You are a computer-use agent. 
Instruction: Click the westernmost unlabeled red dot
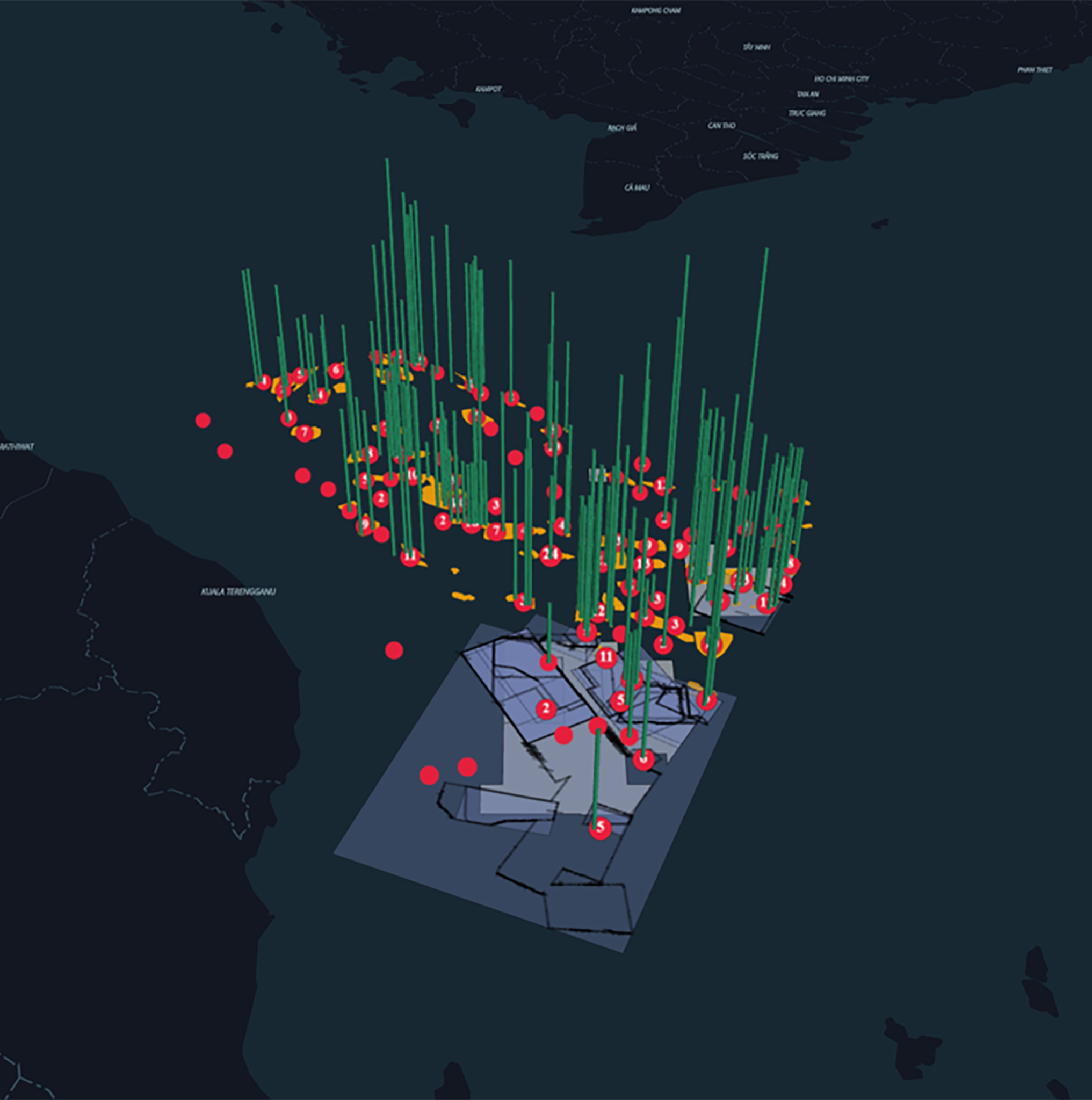click(x=203, y=420)
